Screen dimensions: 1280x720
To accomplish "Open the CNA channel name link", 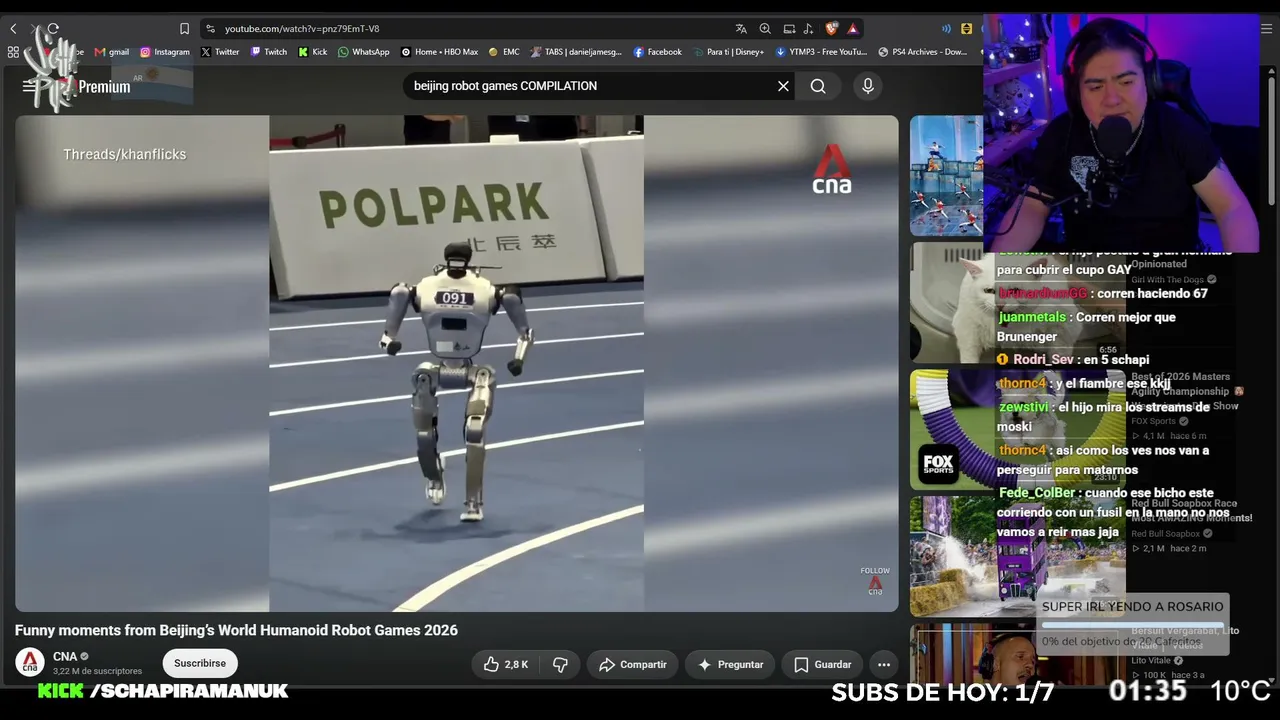I will pos(65,657).
